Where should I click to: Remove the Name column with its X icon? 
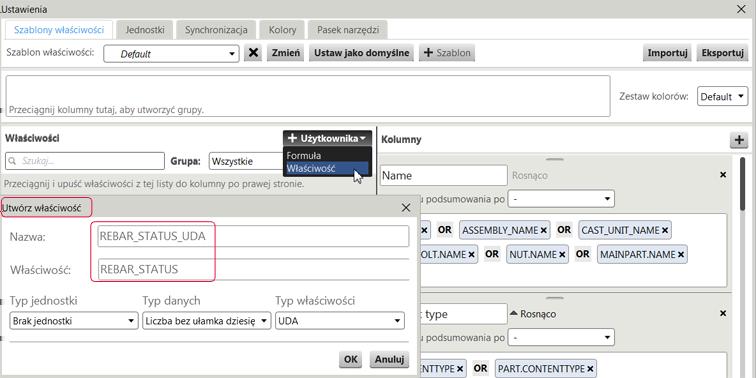coord(723,175)
